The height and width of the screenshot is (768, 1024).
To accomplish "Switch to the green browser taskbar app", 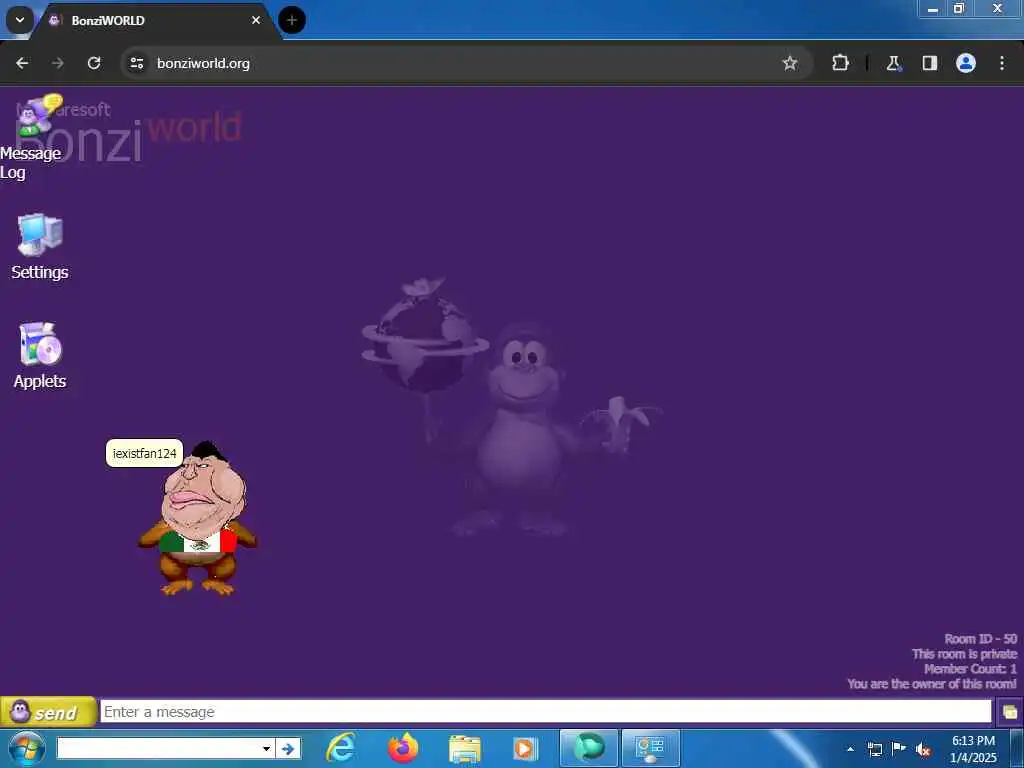I will click(x=588, y=748).
